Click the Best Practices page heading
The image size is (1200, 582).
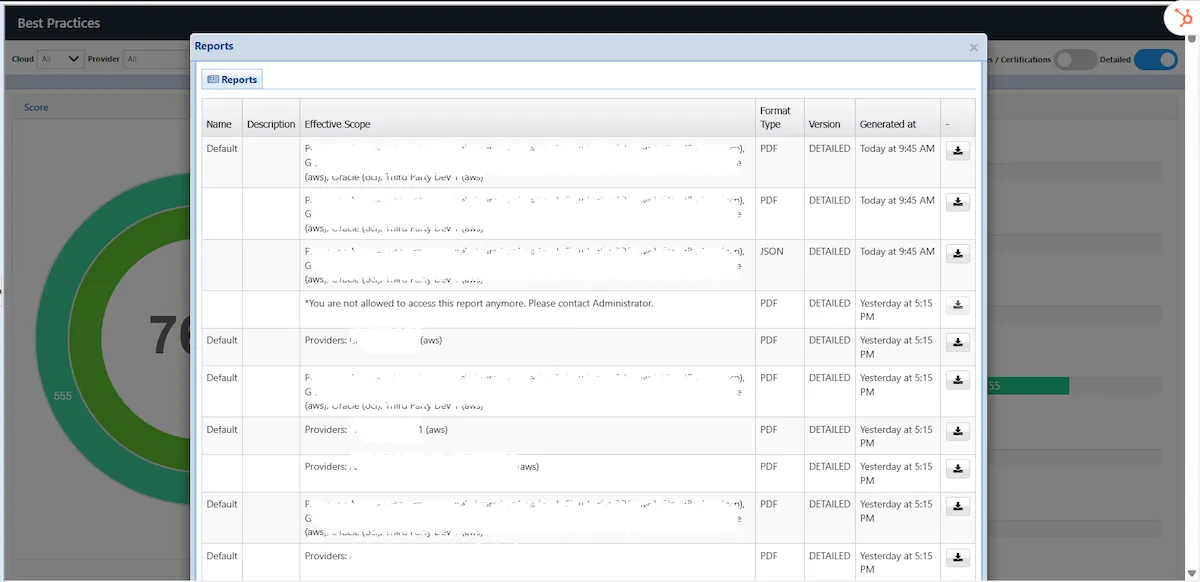click(59, 23)
